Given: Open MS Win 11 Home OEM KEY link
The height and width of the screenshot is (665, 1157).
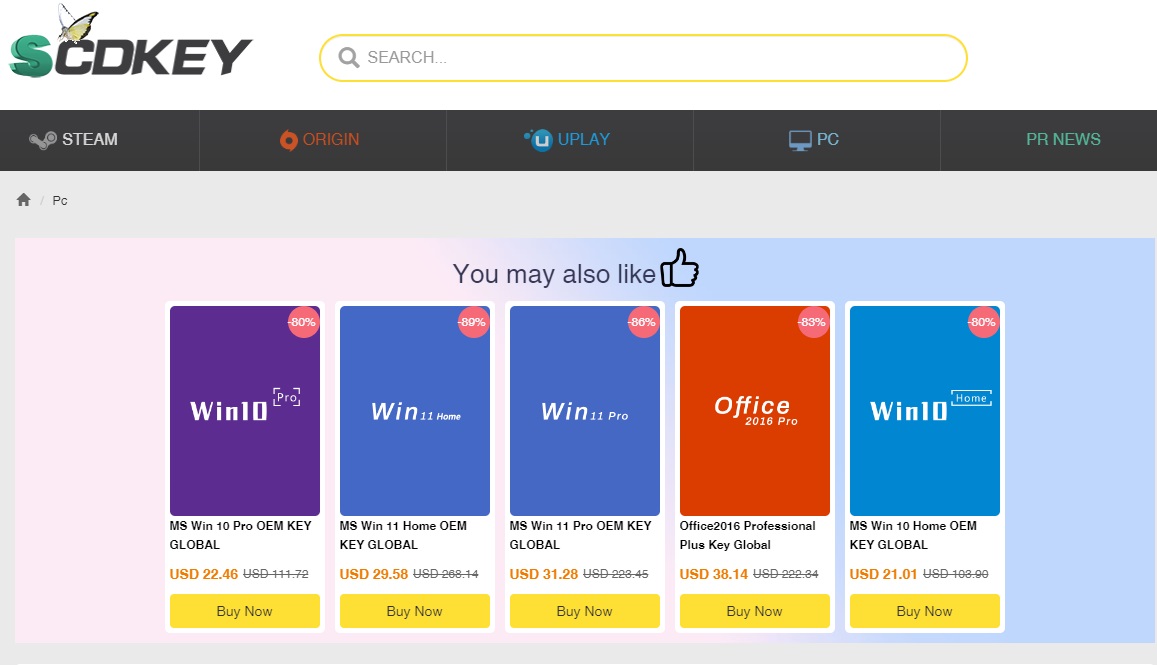Looking at the screenshot, I should click(403, 535).
